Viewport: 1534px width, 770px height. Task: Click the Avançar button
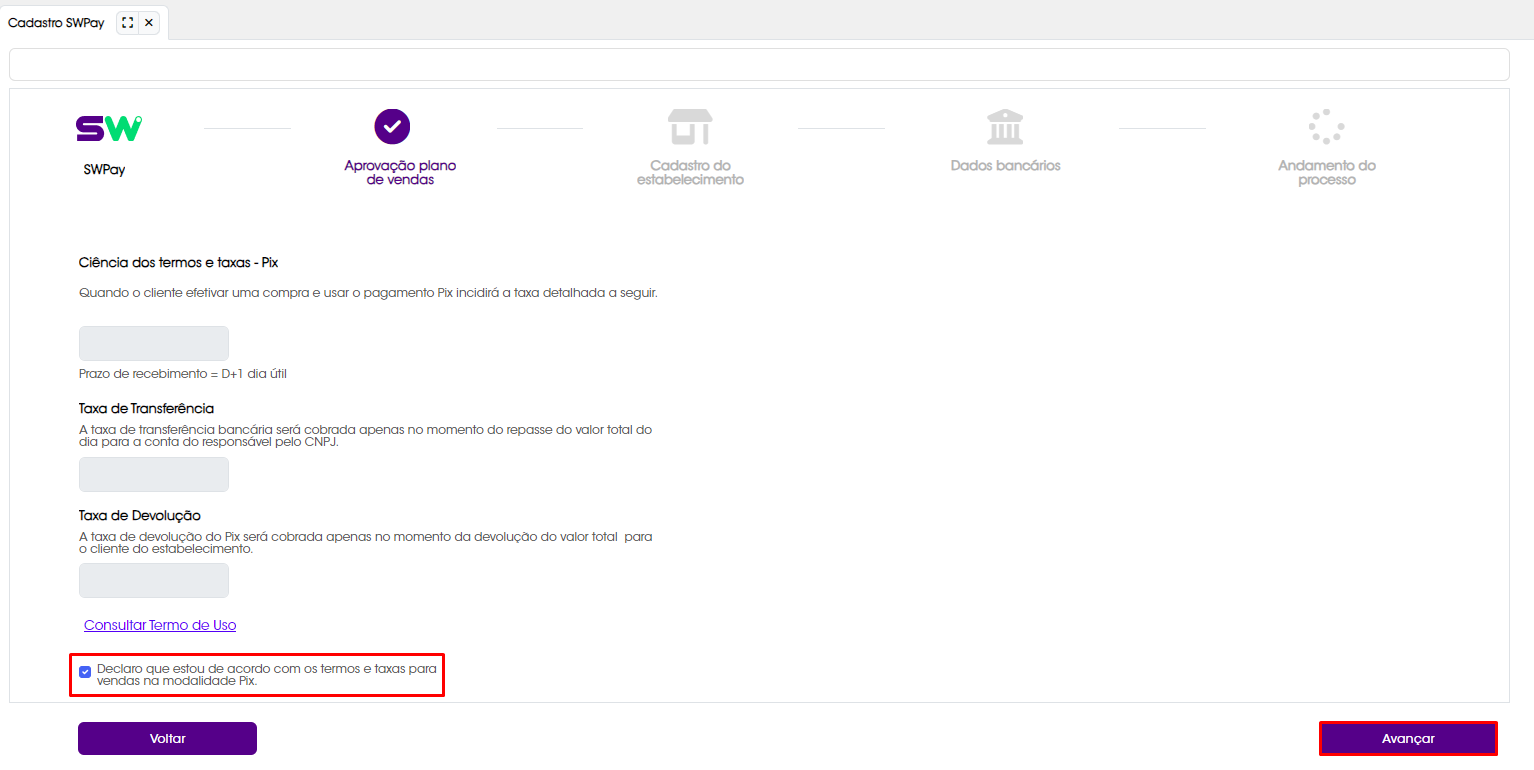click(1408, 738)
